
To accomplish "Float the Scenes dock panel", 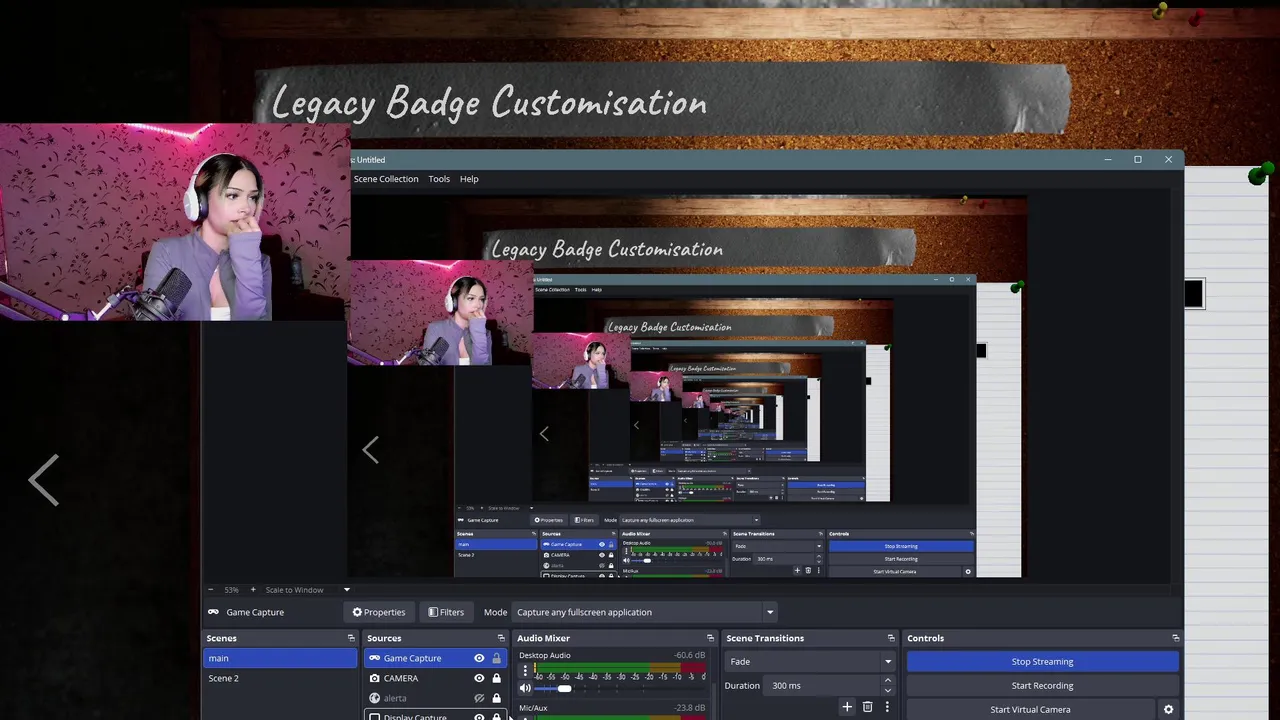I will coord(351,638).
